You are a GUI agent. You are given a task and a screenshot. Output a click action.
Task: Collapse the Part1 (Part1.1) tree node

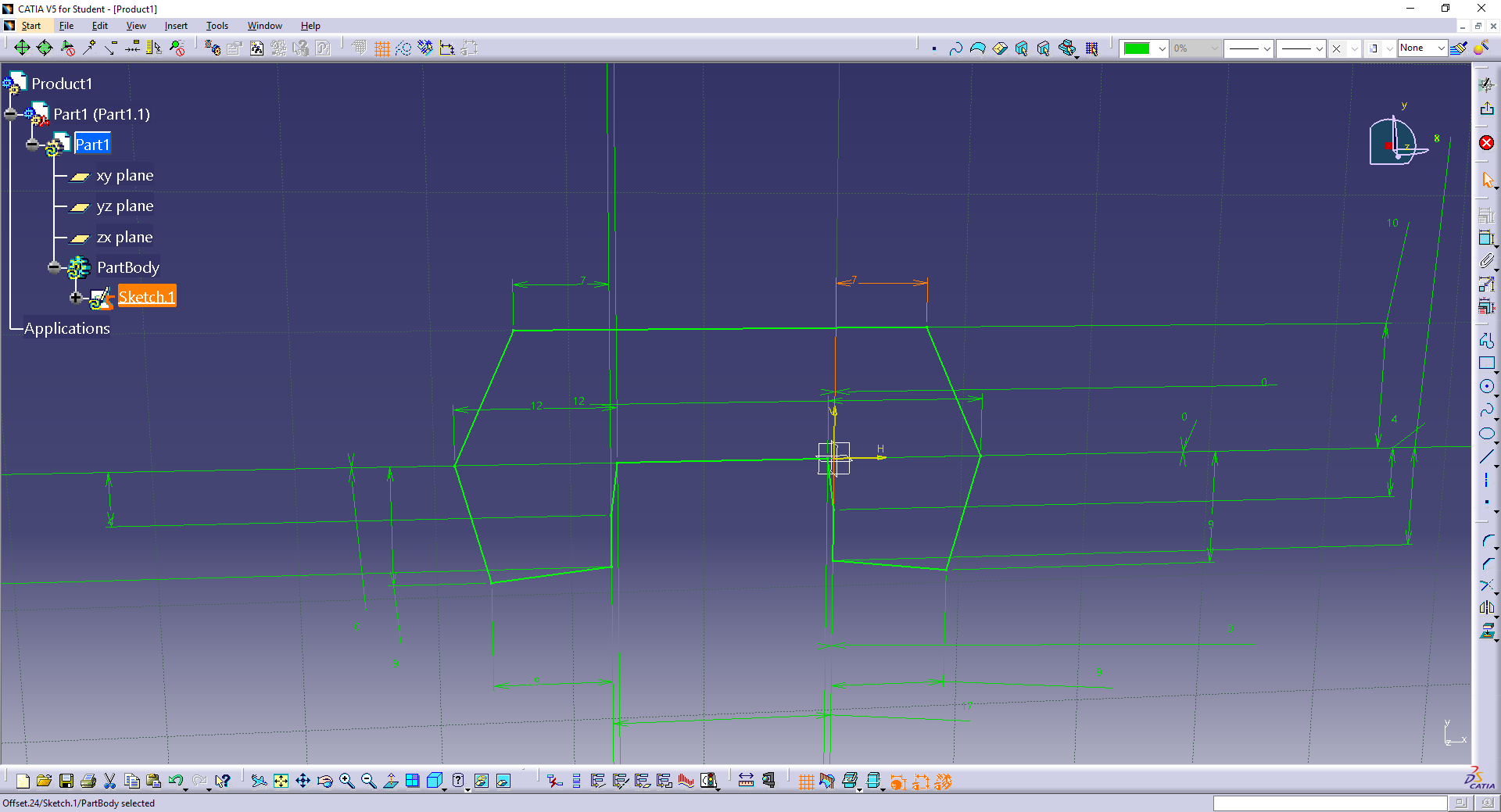tap(10, 114)
